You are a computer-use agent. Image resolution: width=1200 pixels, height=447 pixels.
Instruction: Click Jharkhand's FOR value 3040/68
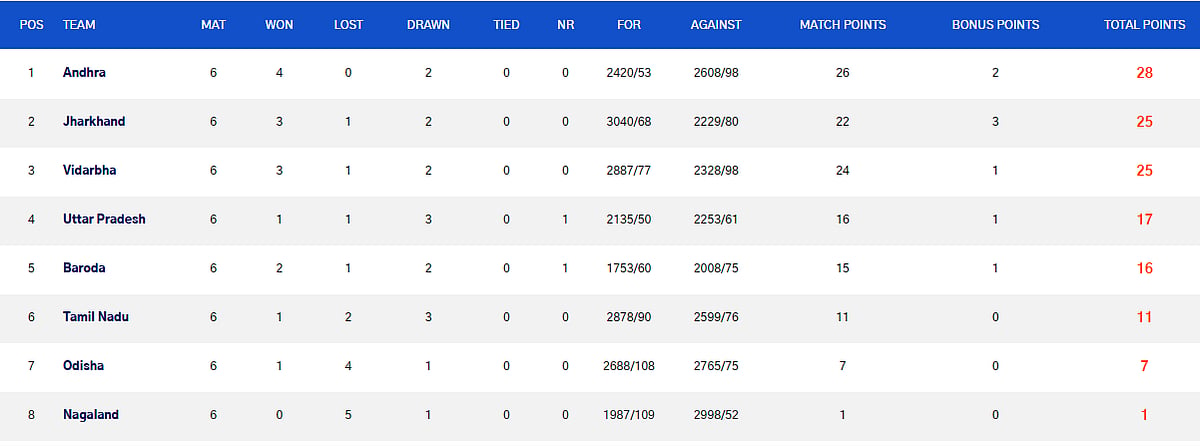pyautogui.click(x=628, y=122)
